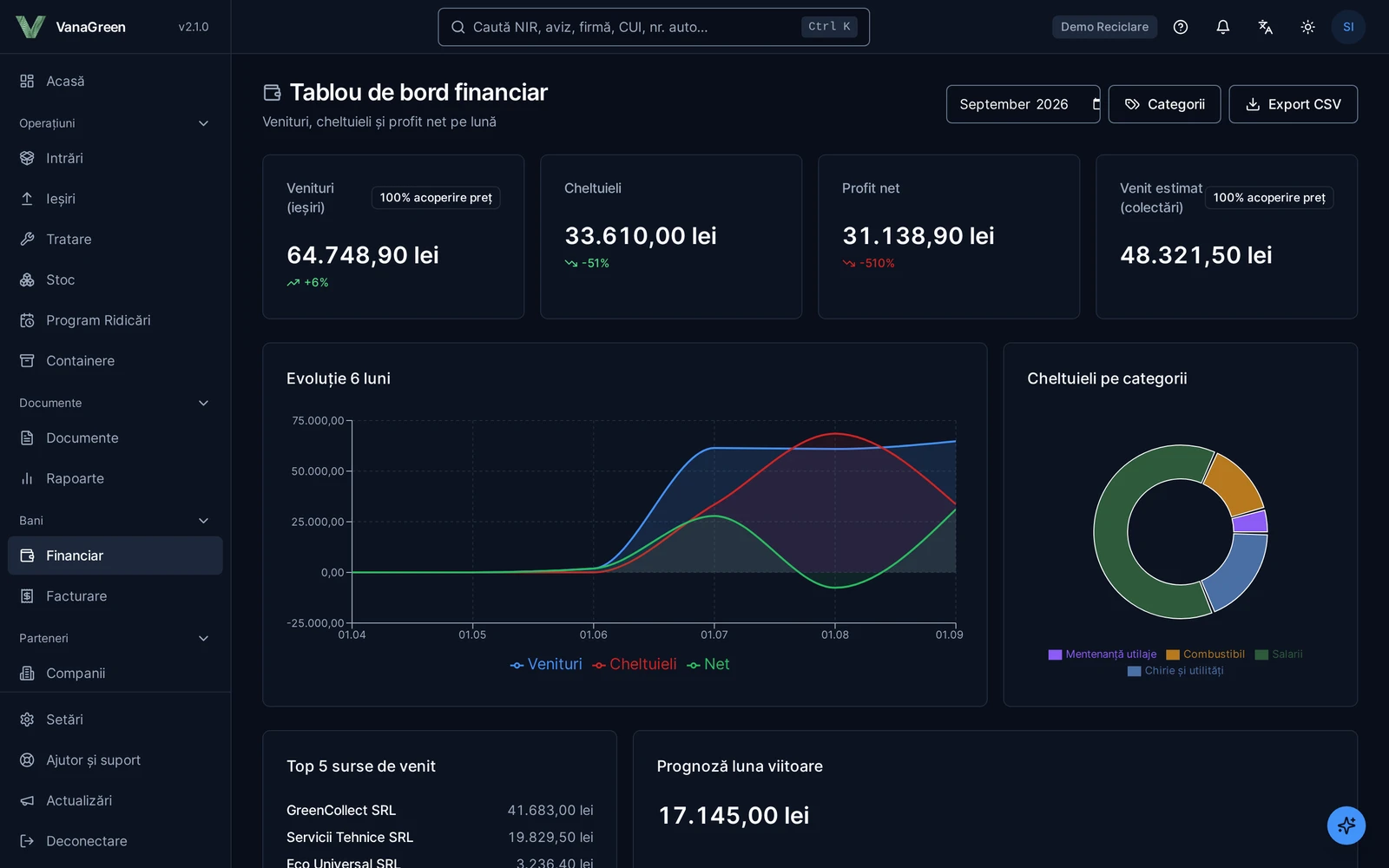Open the September 2026 month picker

coord(1023,104)
